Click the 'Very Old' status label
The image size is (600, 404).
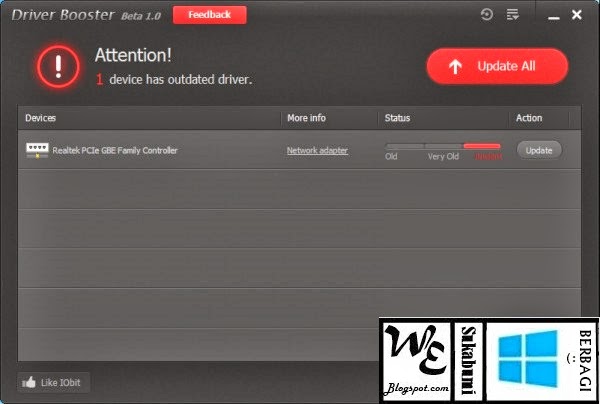[x=443, y=156]
